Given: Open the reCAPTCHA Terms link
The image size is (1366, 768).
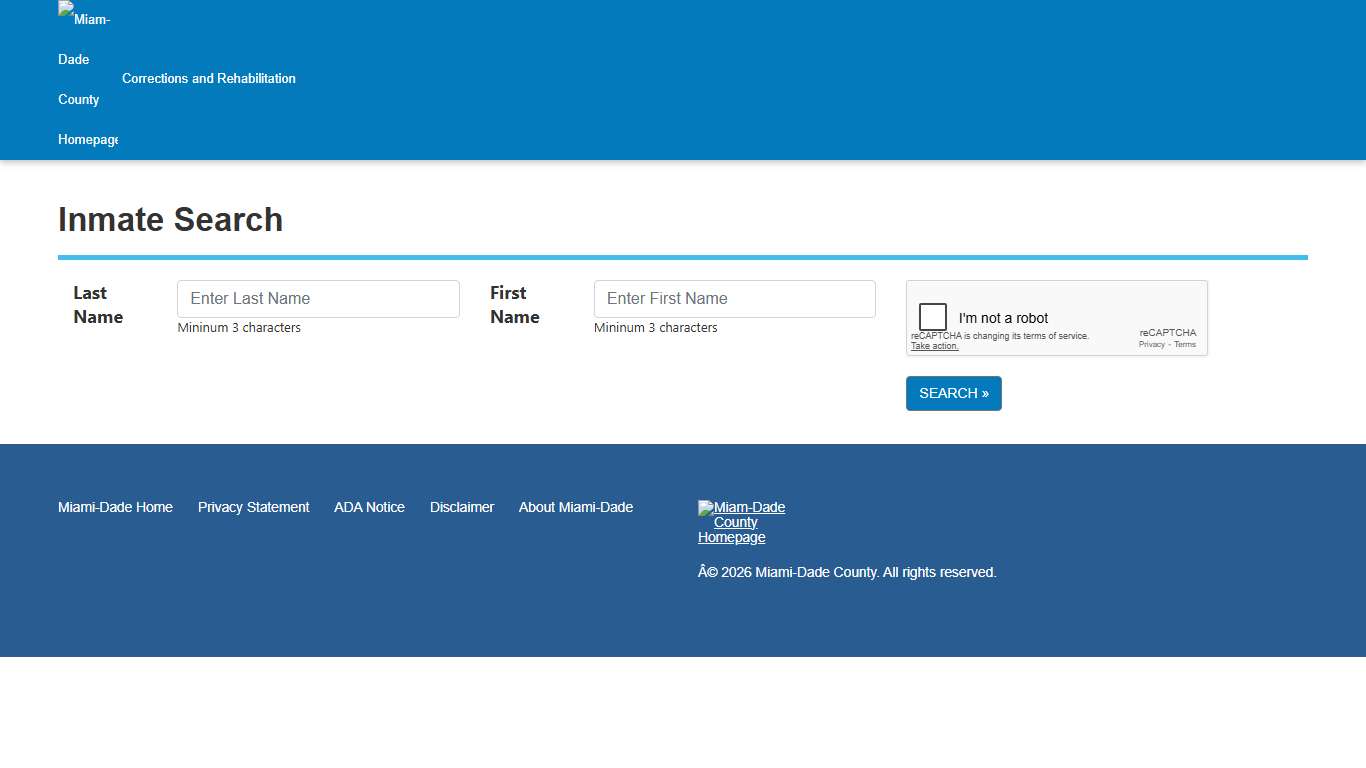Looking at the screenshot, I should pyautogui.click(x=1185, y=344).
